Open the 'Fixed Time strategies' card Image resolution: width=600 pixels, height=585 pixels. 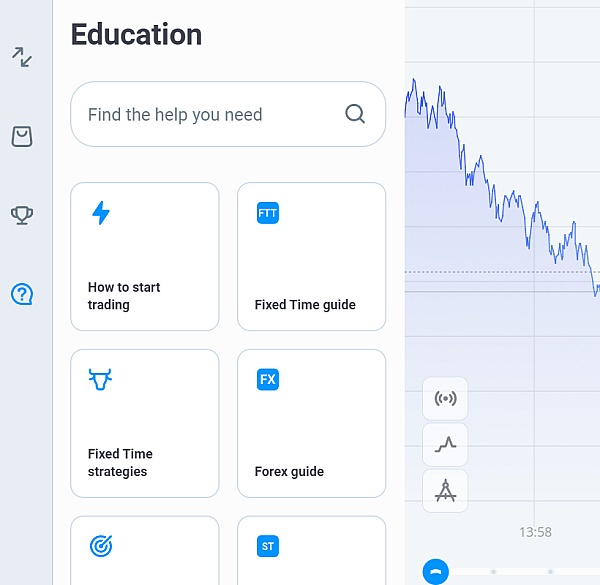[145, 423]
